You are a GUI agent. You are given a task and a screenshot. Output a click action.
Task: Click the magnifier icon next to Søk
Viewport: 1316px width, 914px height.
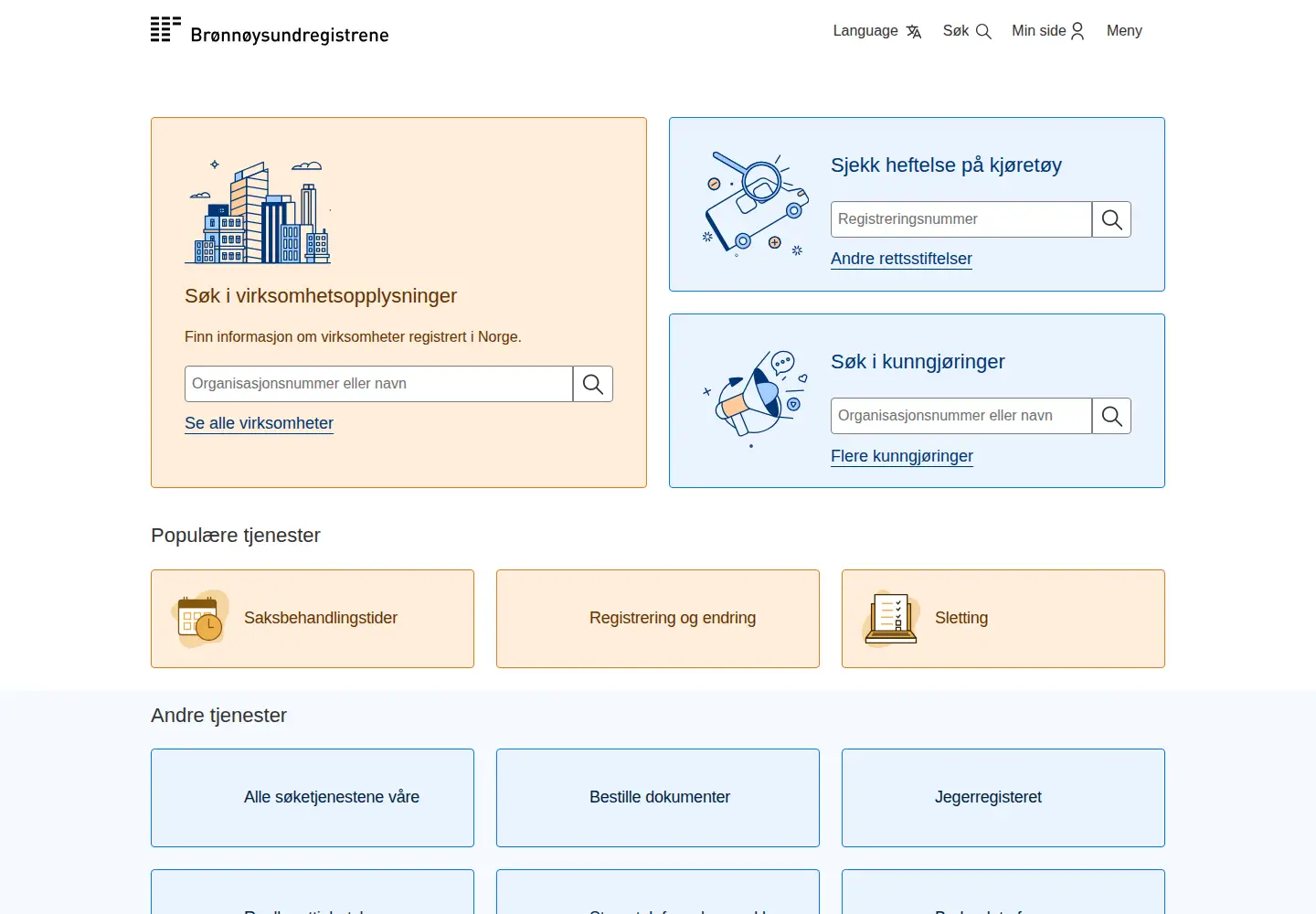pos(983,32)
